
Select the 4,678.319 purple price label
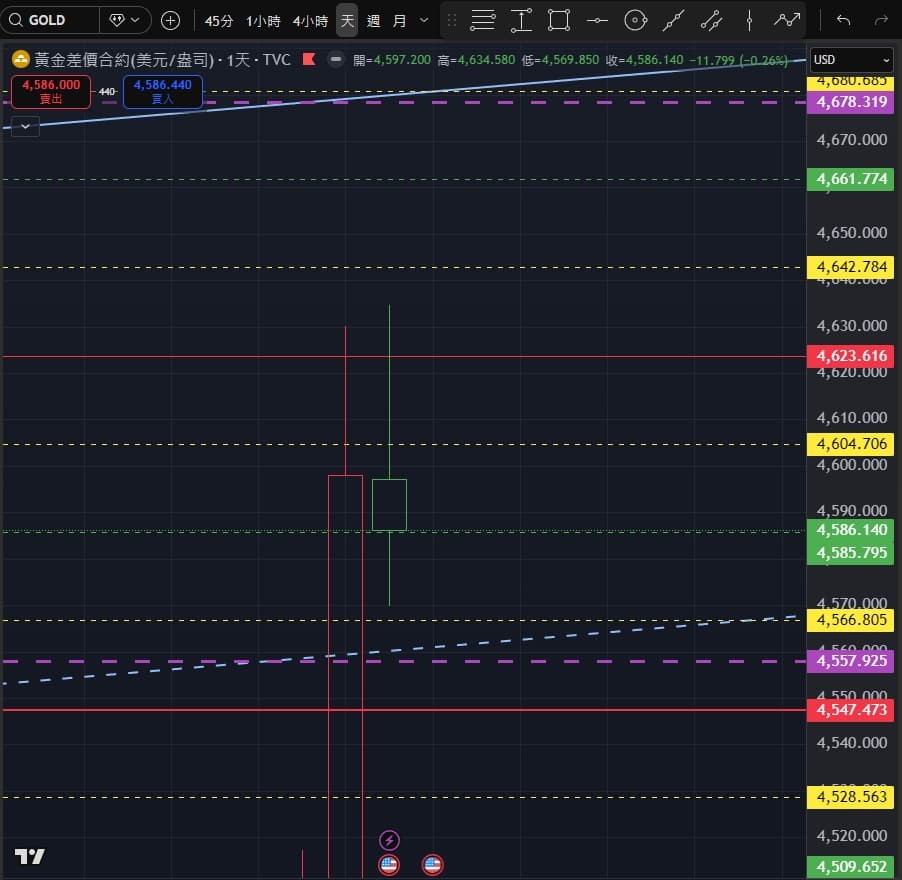(850, 102)
